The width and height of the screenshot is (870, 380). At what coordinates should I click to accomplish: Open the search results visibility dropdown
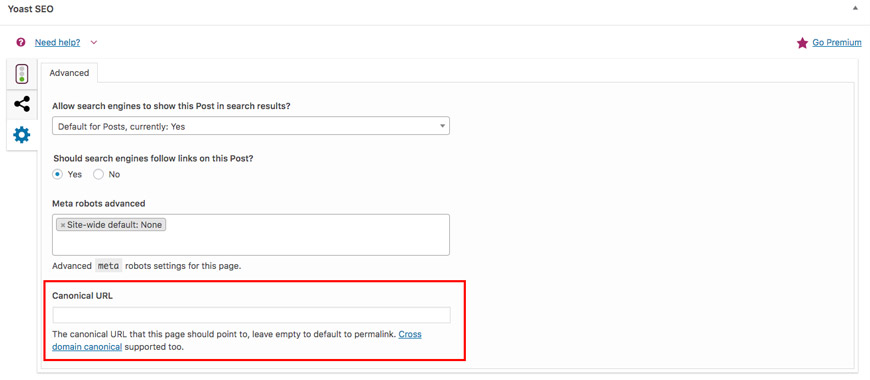pos(251,126)
